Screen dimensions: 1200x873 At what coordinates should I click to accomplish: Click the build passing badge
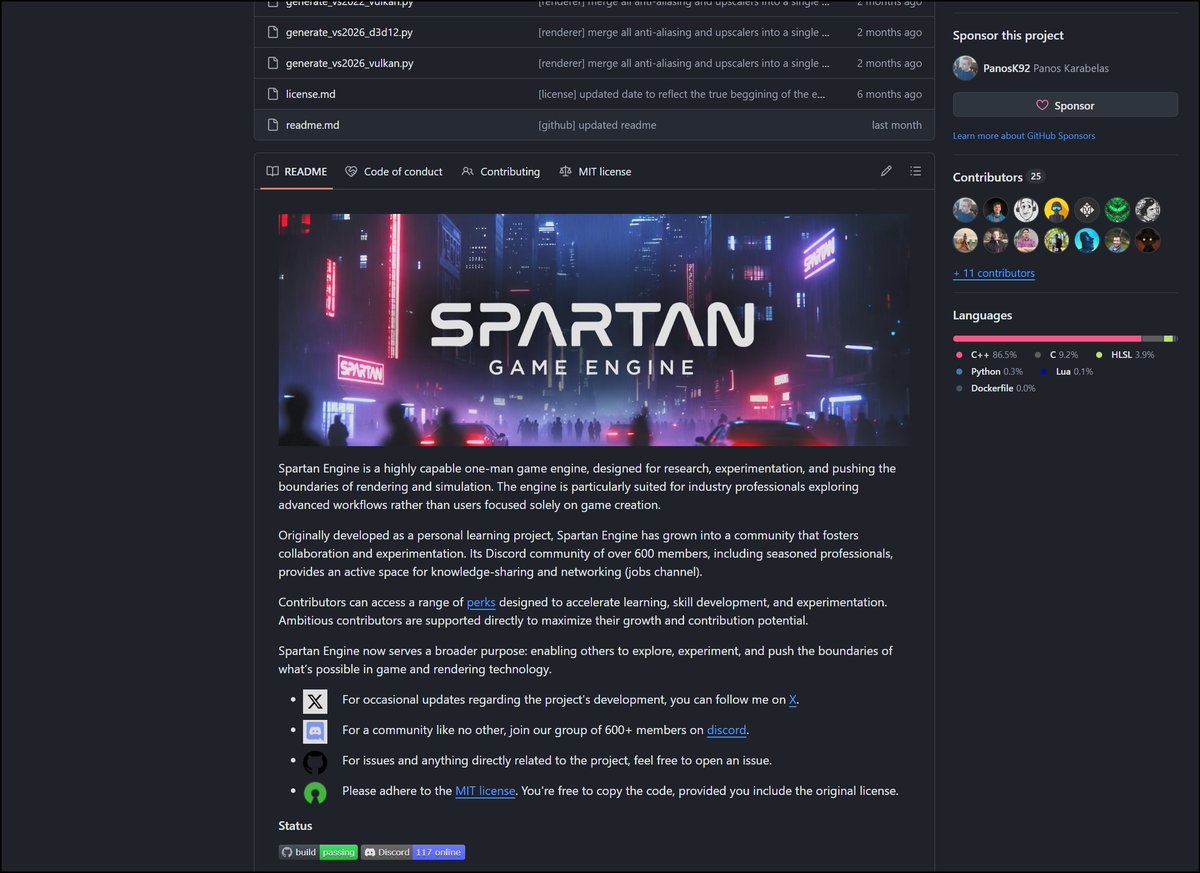(x=318, y=852)
